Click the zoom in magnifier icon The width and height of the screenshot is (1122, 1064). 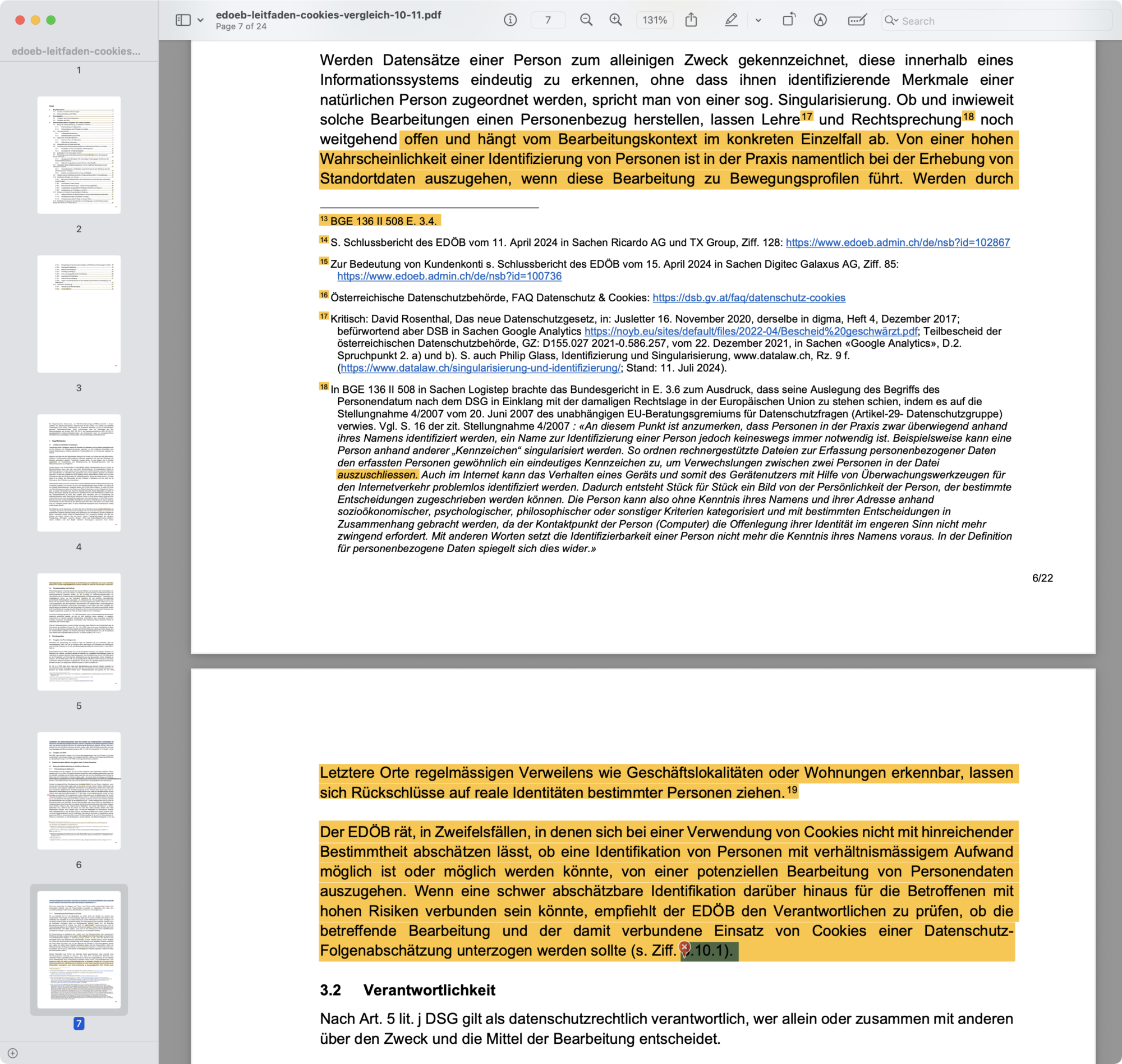(615, 20)
